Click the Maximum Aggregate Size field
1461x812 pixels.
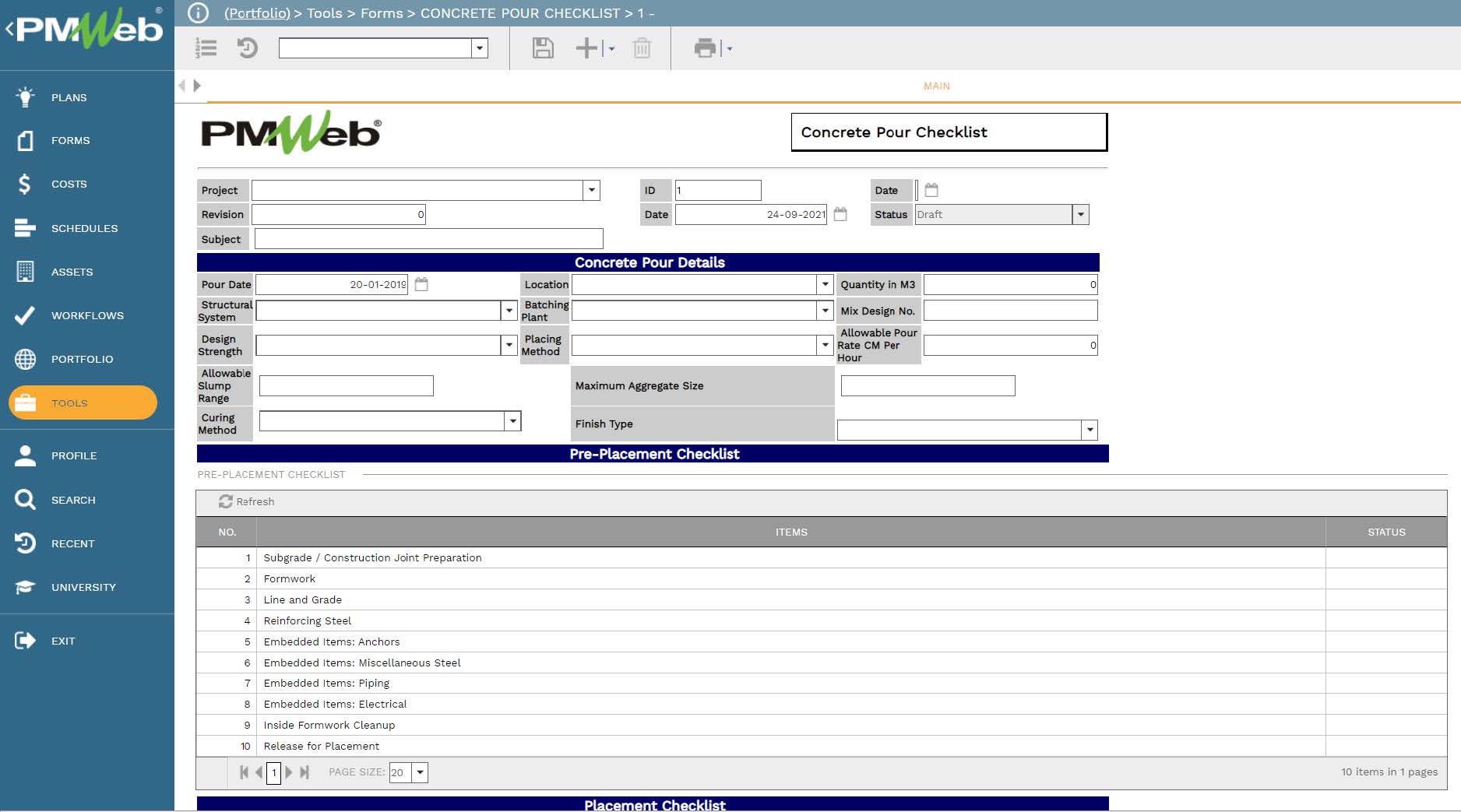pos(928,385)
